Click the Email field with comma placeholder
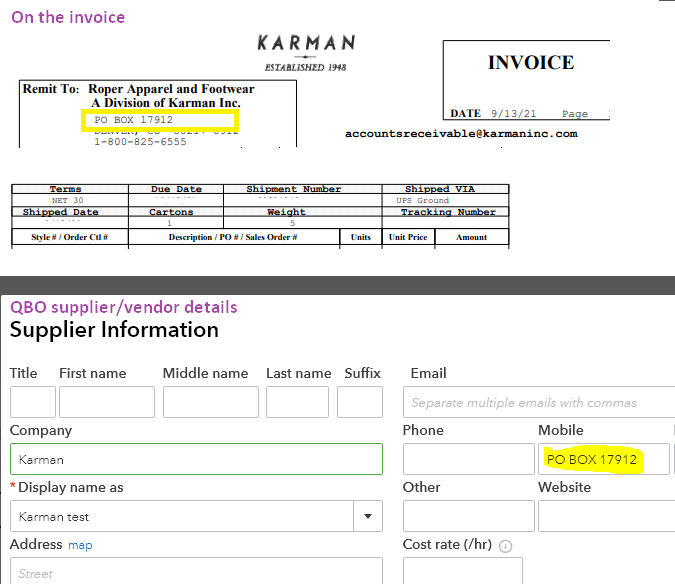The width and height of the screenshot is (675, 584). (x=539, y=402)
